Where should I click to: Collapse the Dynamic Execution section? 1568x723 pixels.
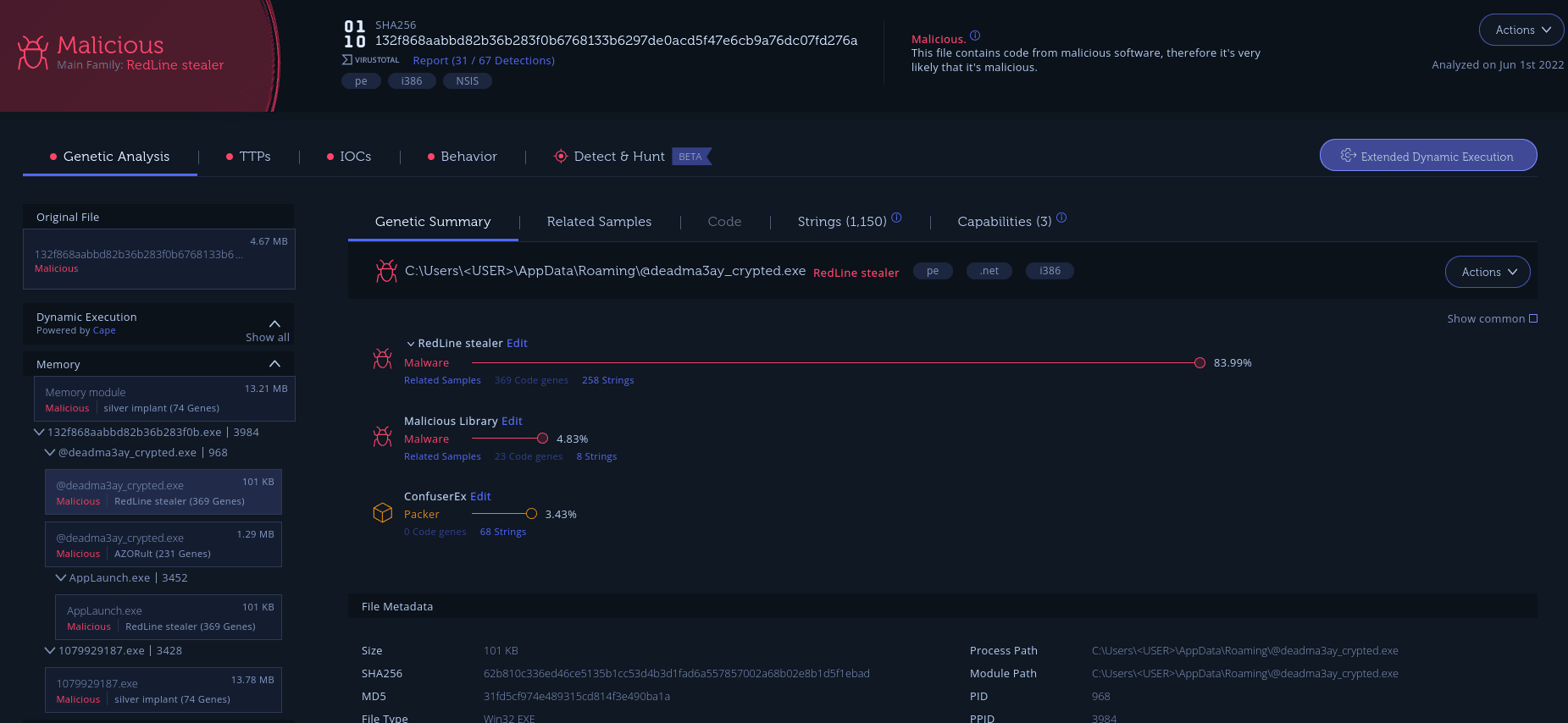click(x=274, y=323)
